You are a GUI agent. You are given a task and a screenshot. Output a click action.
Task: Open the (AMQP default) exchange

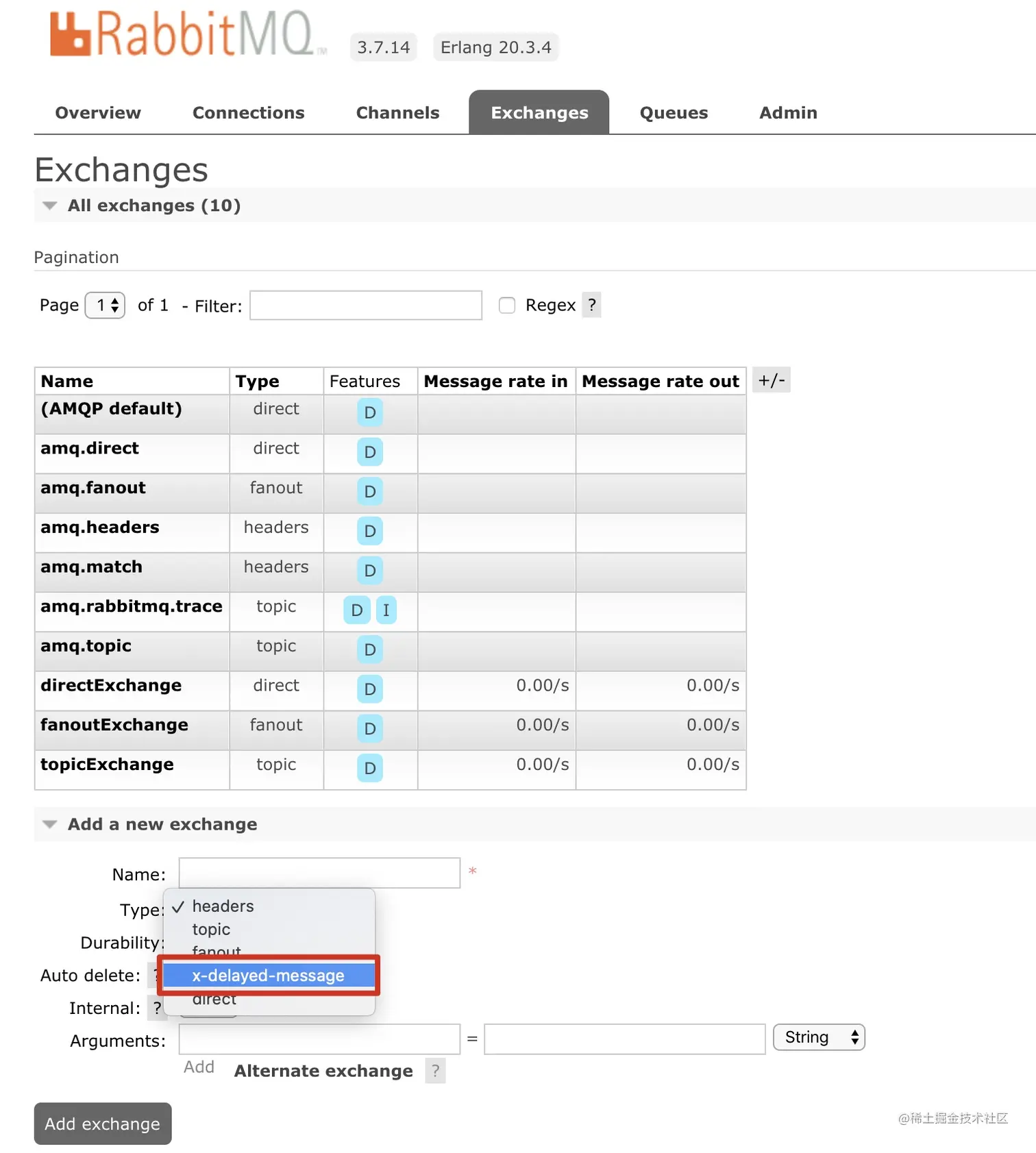pyautogui.click(x=112, y=409)
